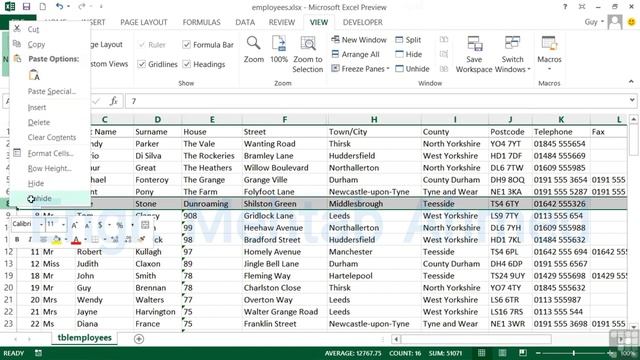This screenshot has width=640, height=360.
Task: Click the Save Workspace icon
Action: tap(474, 43)
